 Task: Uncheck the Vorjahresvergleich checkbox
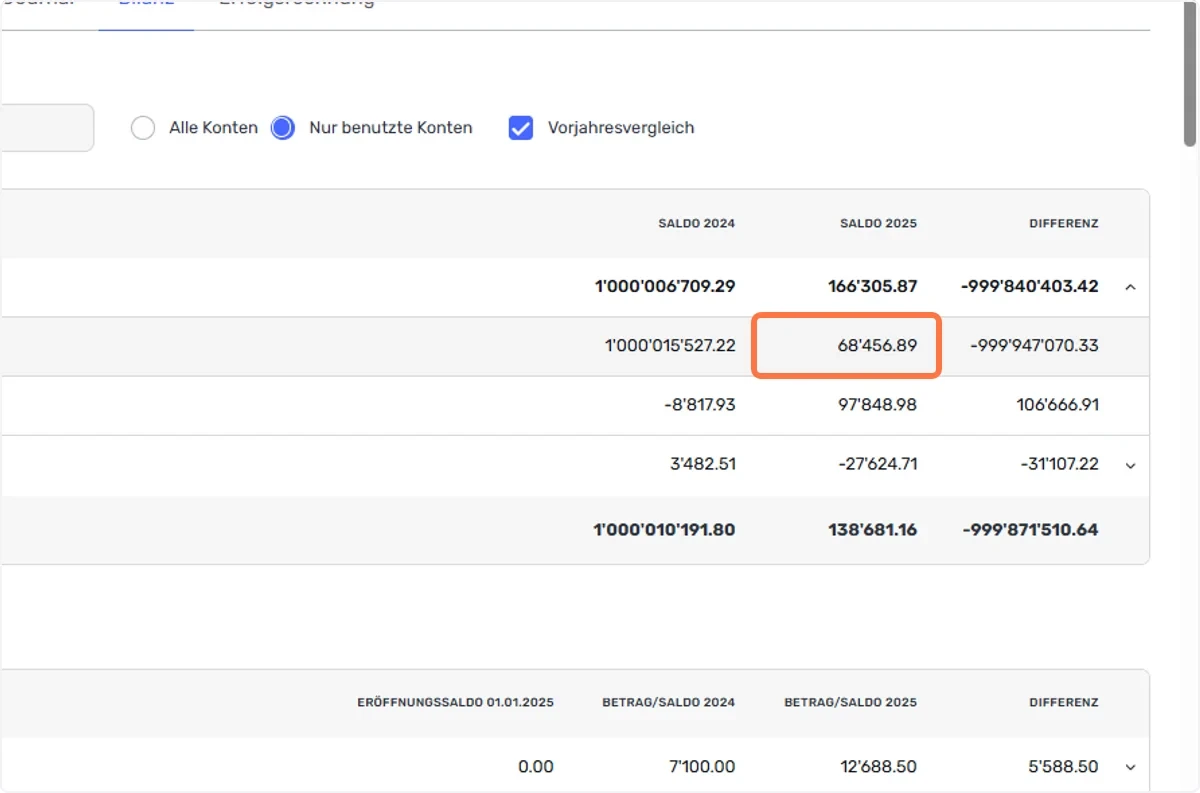click(521, 128)
